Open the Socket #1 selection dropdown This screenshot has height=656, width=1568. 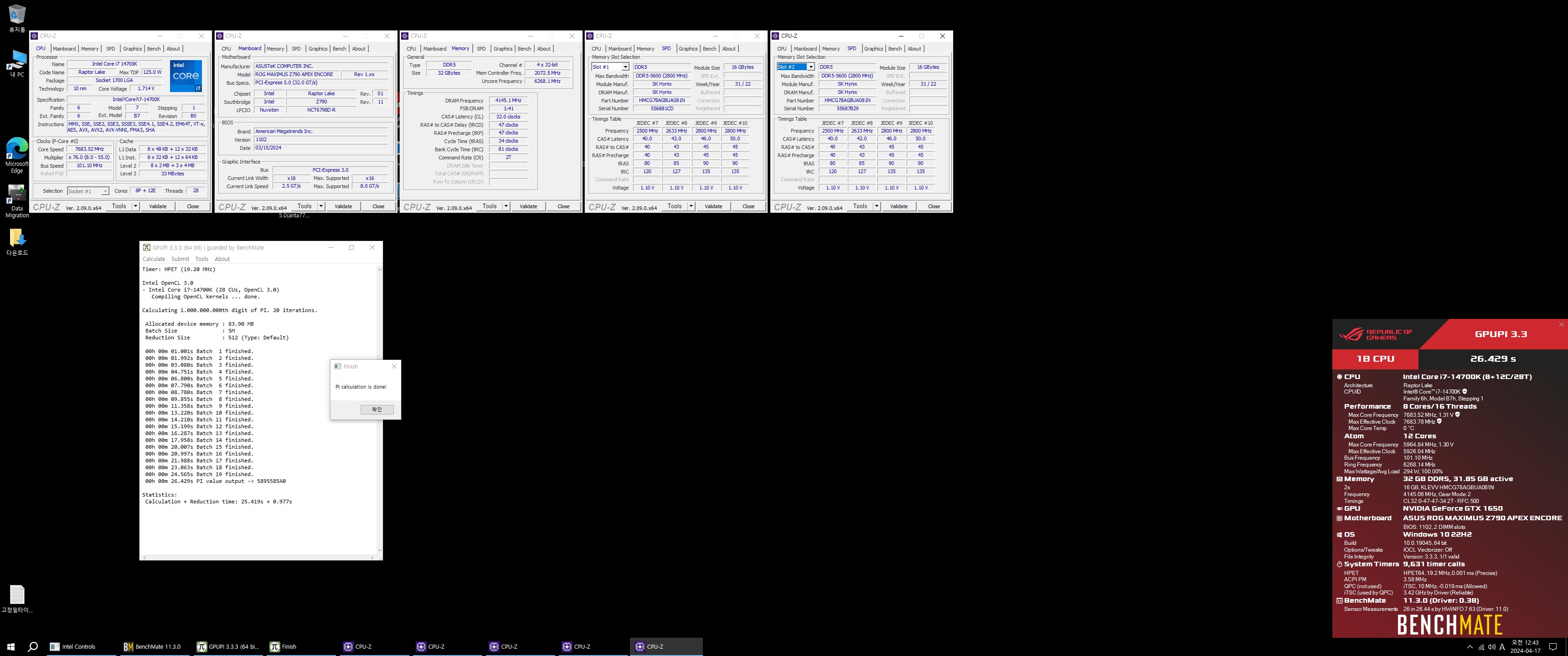(88, 191)
